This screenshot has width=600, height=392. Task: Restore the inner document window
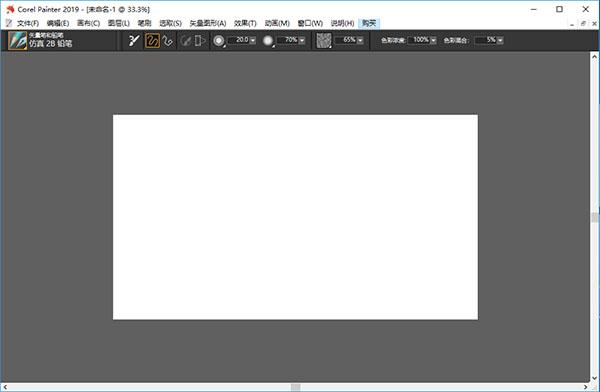583,24
